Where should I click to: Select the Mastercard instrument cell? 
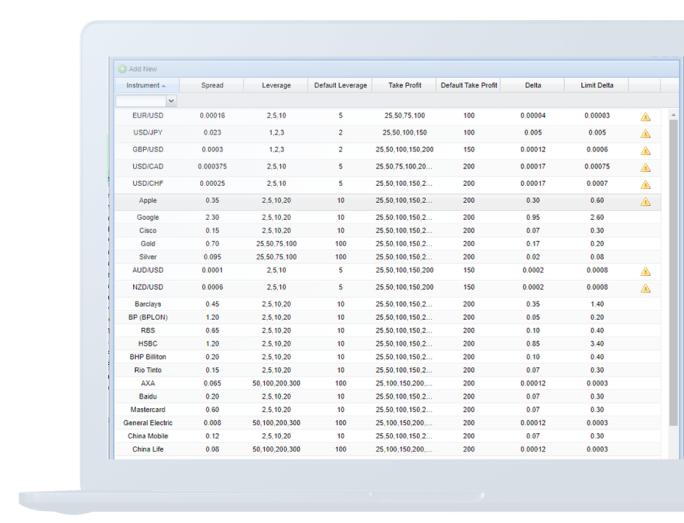click(147, 410)
